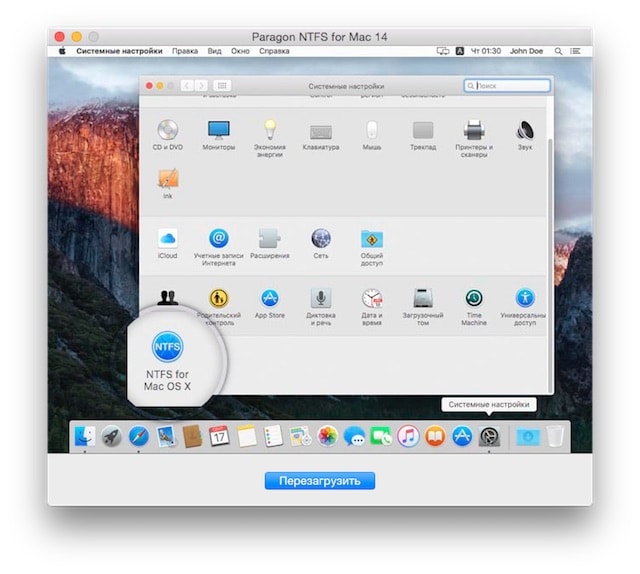Open iBooks from the Dock
Image resolution: width=640 pixels, height=574 pixels.
(435, 436)
